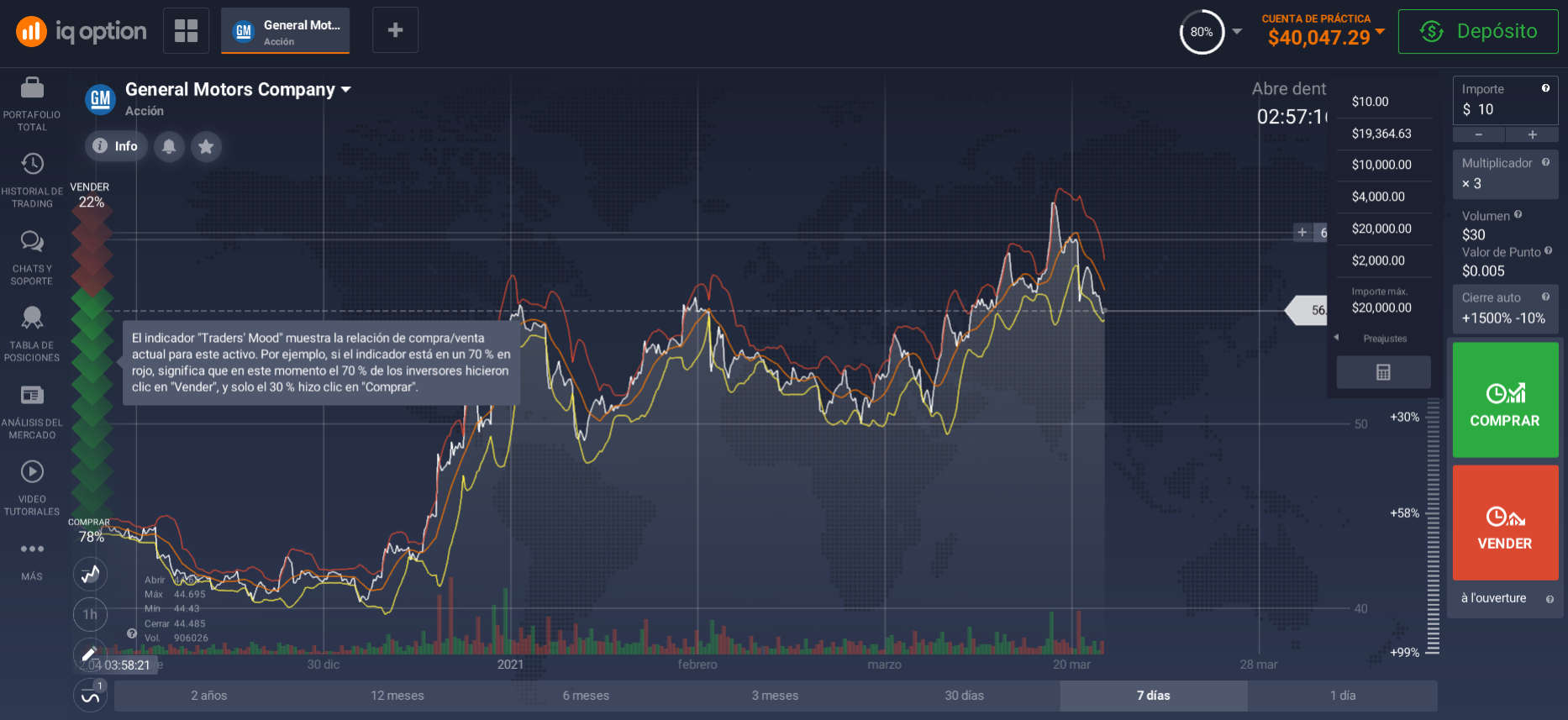Select the 6 meses time range
The width and height of the screenshot is (1568, 720).
pyautogui.click(x=586, y=696)
